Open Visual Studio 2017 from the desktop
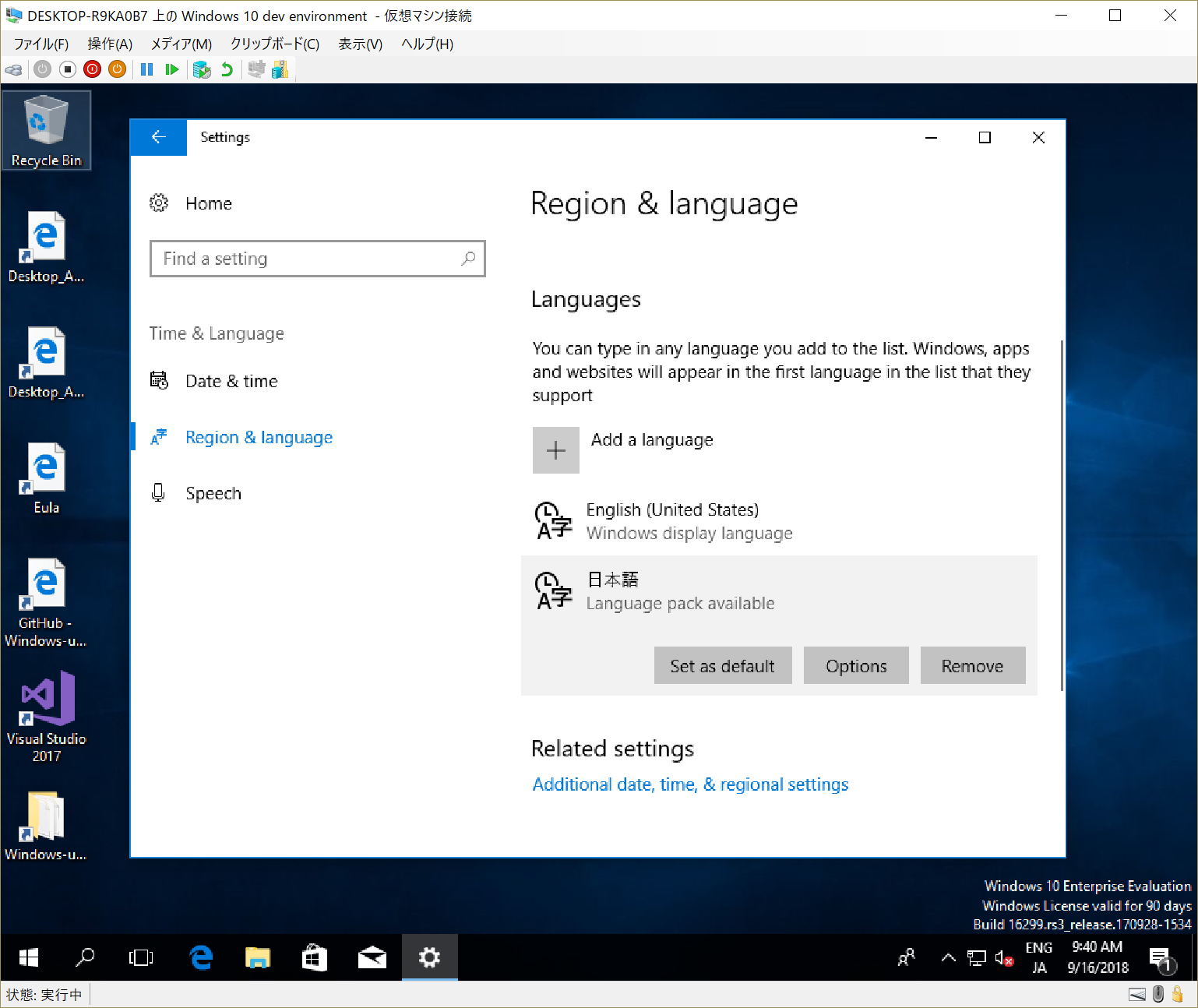Screen dimensions: 1198x1008 pyautogui.click(x=46, y=710)
